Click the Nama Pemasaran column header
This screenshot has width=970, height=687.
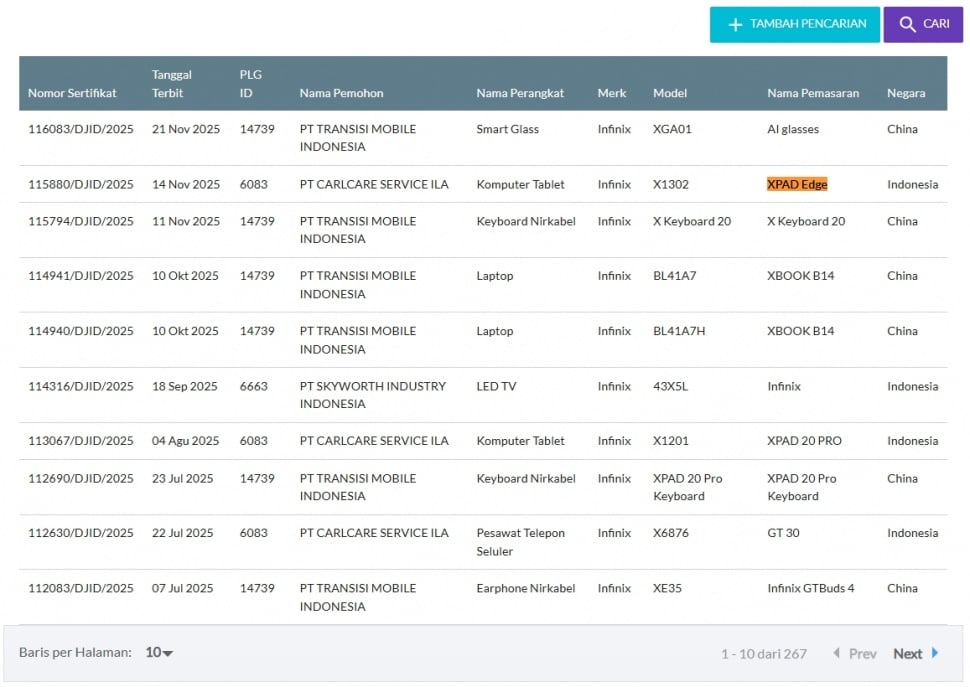pyautogui.click(x=813, y=93)
